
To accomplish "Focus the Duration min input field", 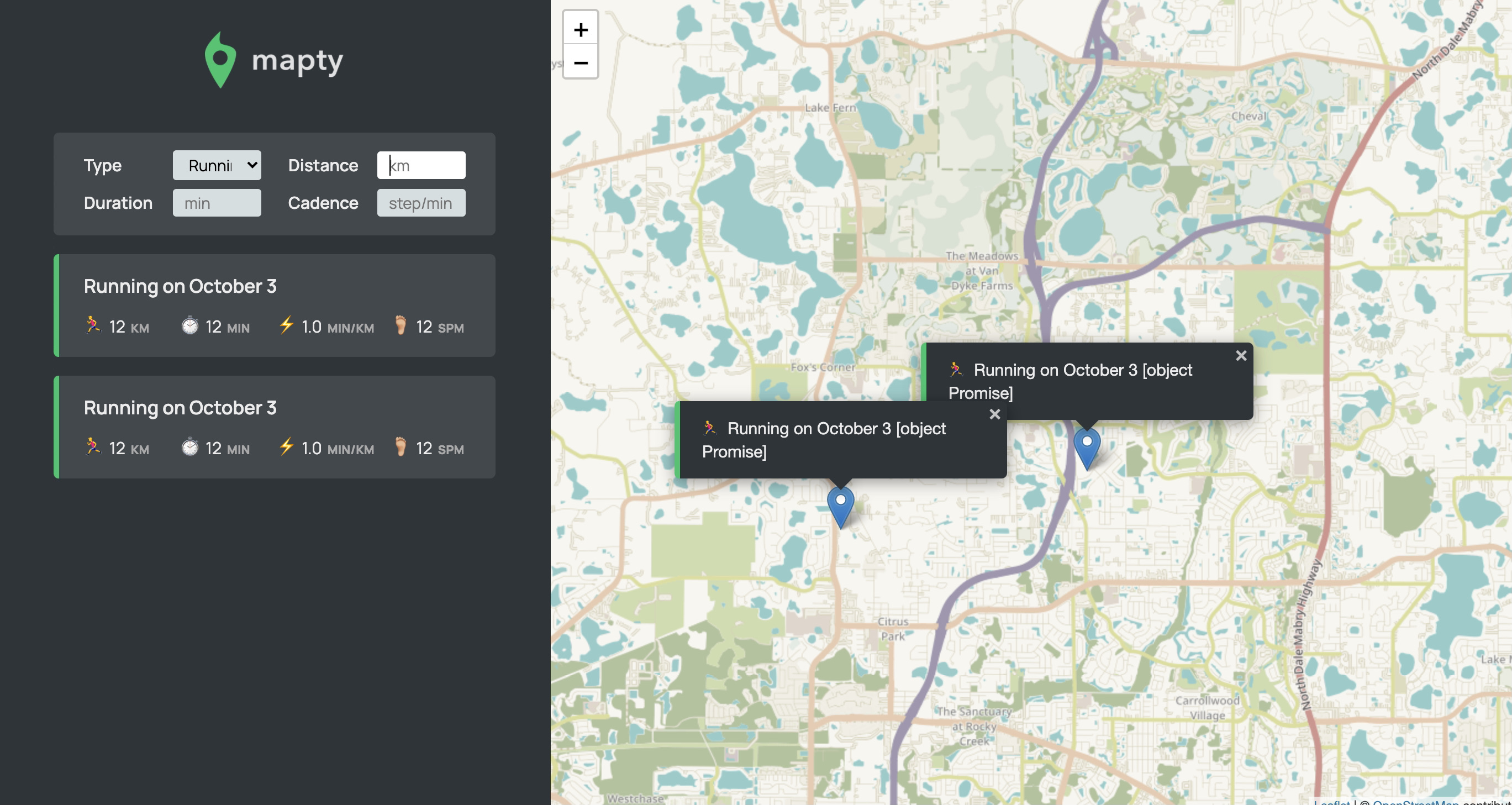I will click(217, 203).
